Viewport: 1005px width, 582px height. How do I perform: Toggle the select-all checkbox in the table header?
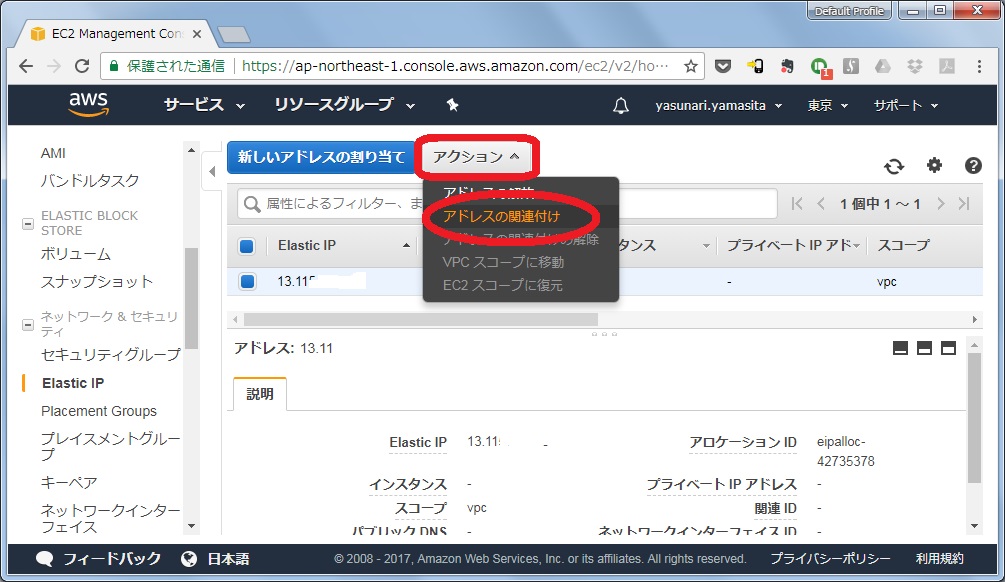coord(247,246)
